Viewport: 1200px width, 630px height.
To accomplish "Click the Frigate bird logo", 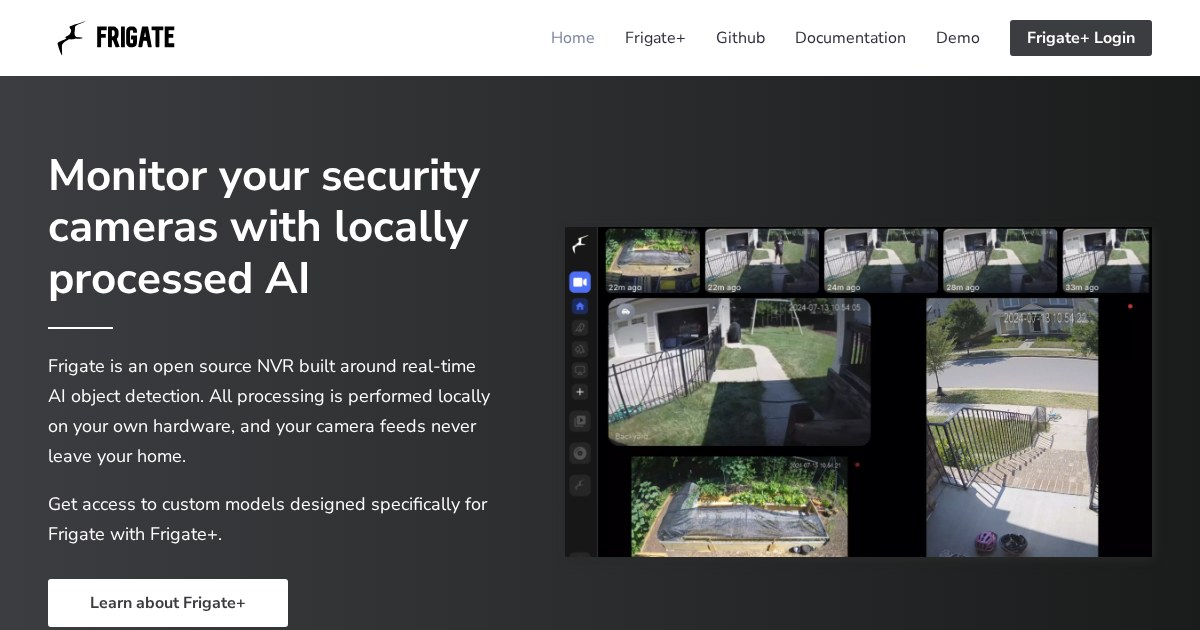I will pyautogui.click(x=71, y=38).
